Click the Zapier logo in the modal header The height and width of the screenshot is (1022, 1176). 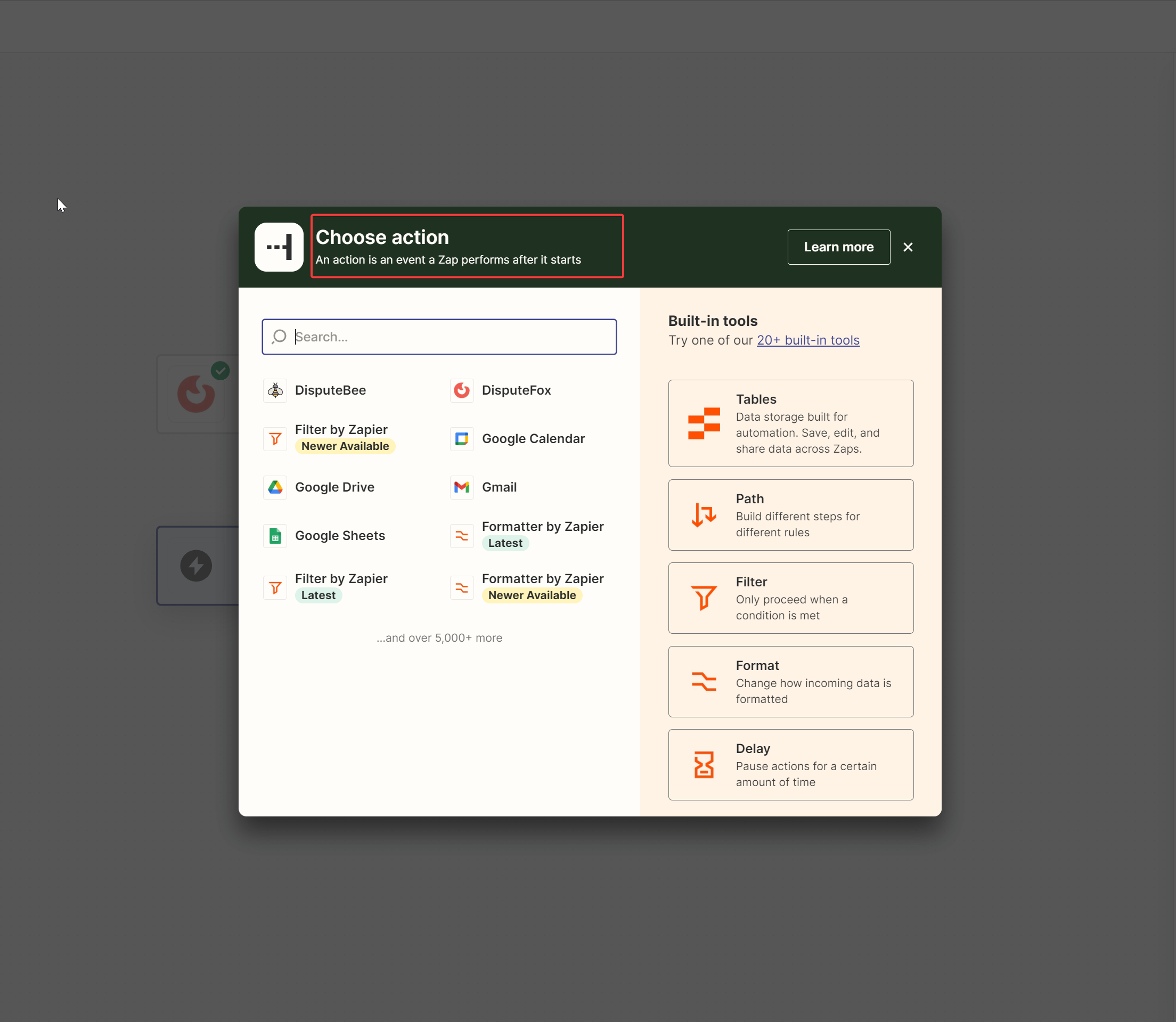click(279, 247)
